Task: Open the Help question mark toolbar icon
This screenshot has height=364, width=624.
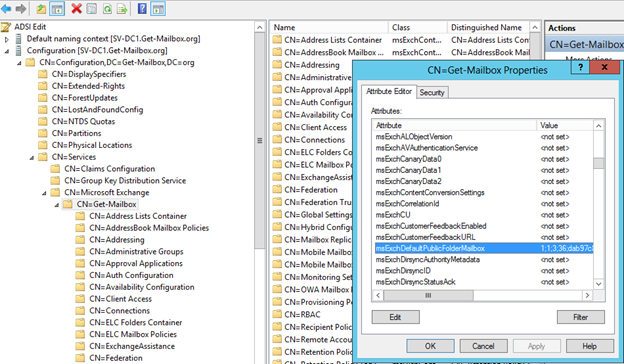Action: (142, 8)
